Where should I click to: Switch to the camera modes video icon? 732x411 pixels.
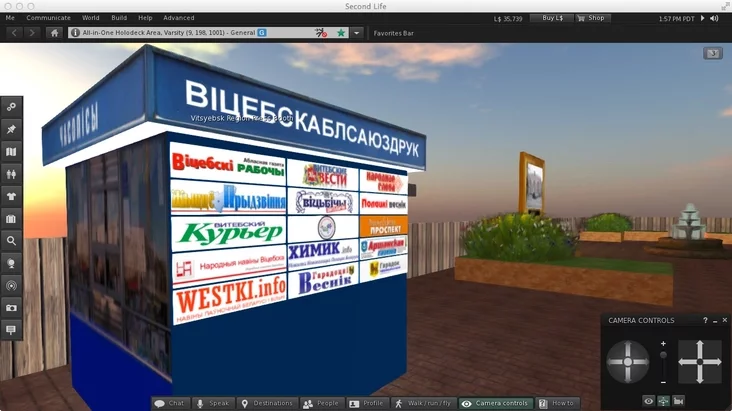point(678,401)
